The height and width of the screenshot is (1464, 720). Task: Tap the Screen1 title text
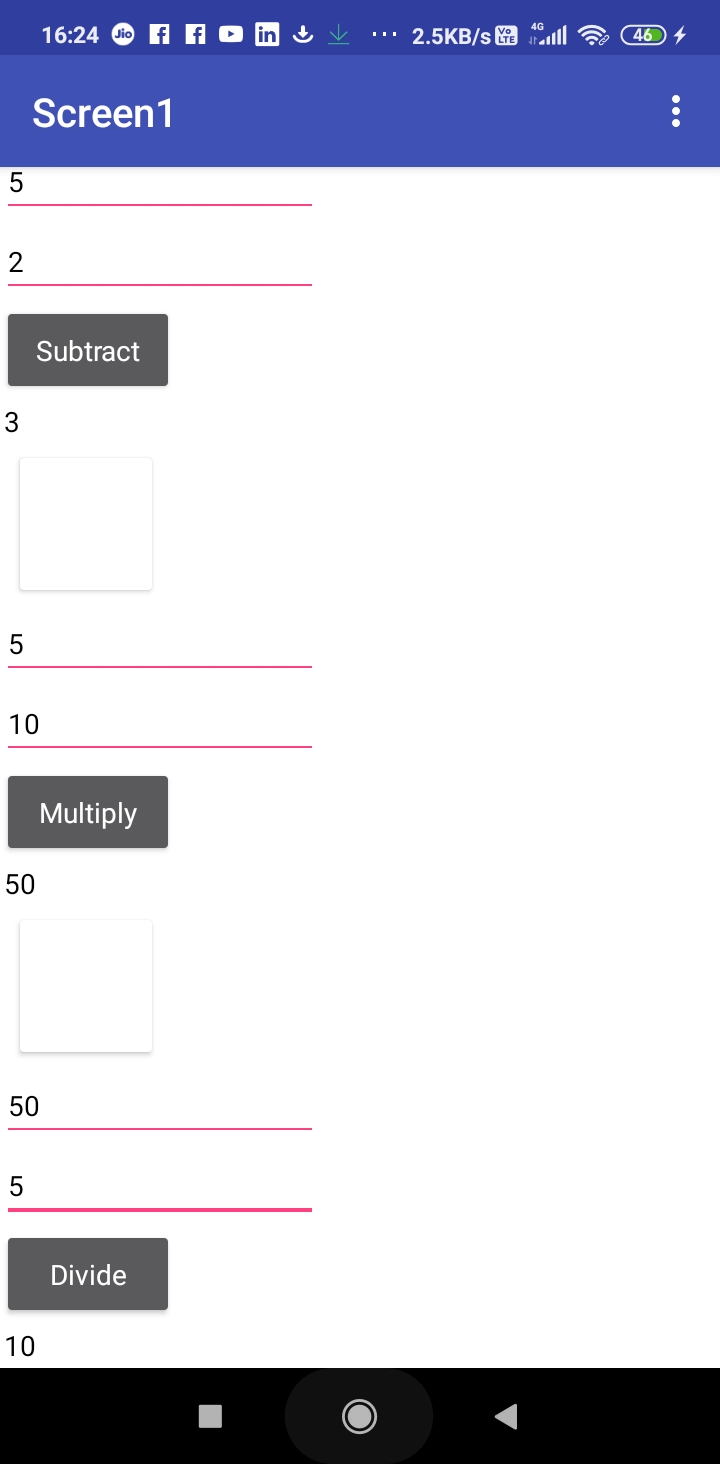pos(103,113)
